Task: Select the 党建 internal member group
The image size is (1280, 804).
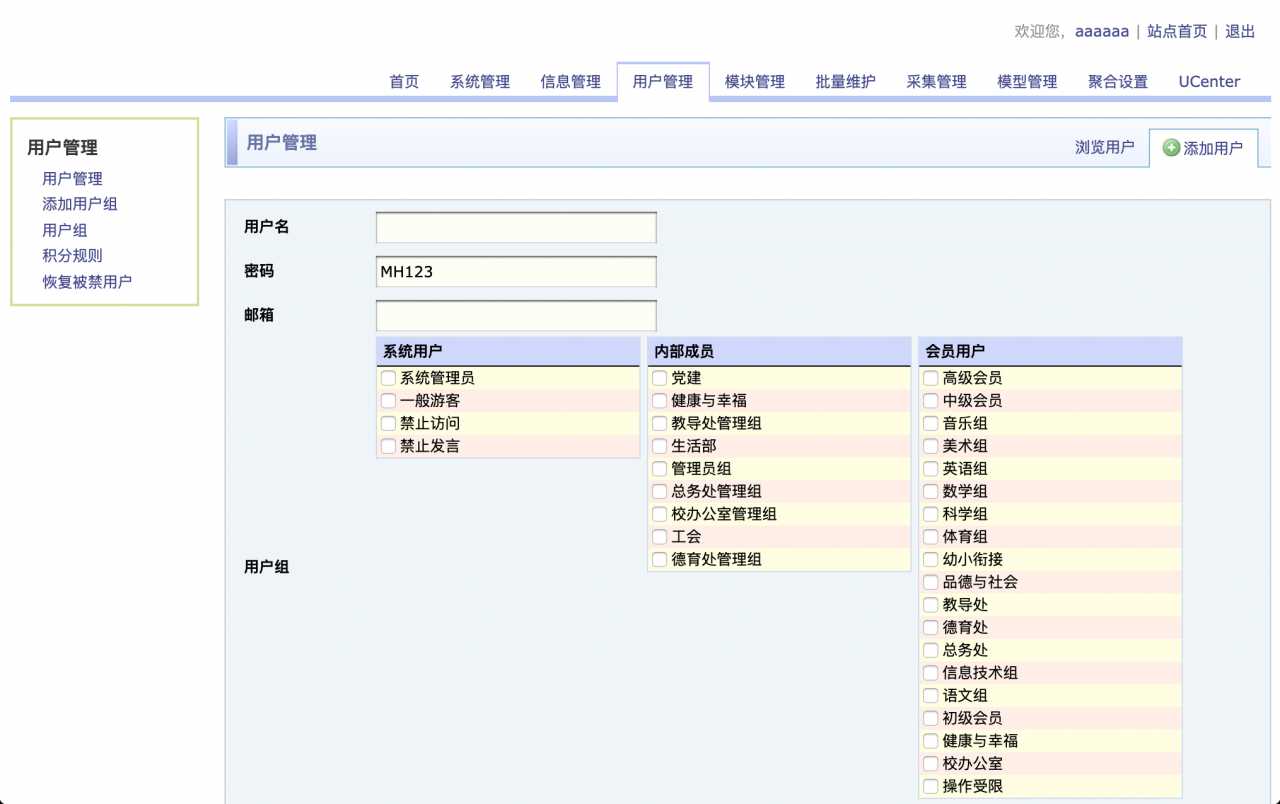Action: (659, 378)
